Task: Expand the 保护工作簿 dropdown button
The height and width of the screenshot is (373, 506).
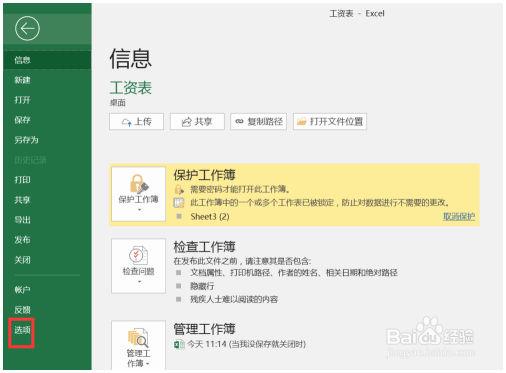Action: [138, 194]
